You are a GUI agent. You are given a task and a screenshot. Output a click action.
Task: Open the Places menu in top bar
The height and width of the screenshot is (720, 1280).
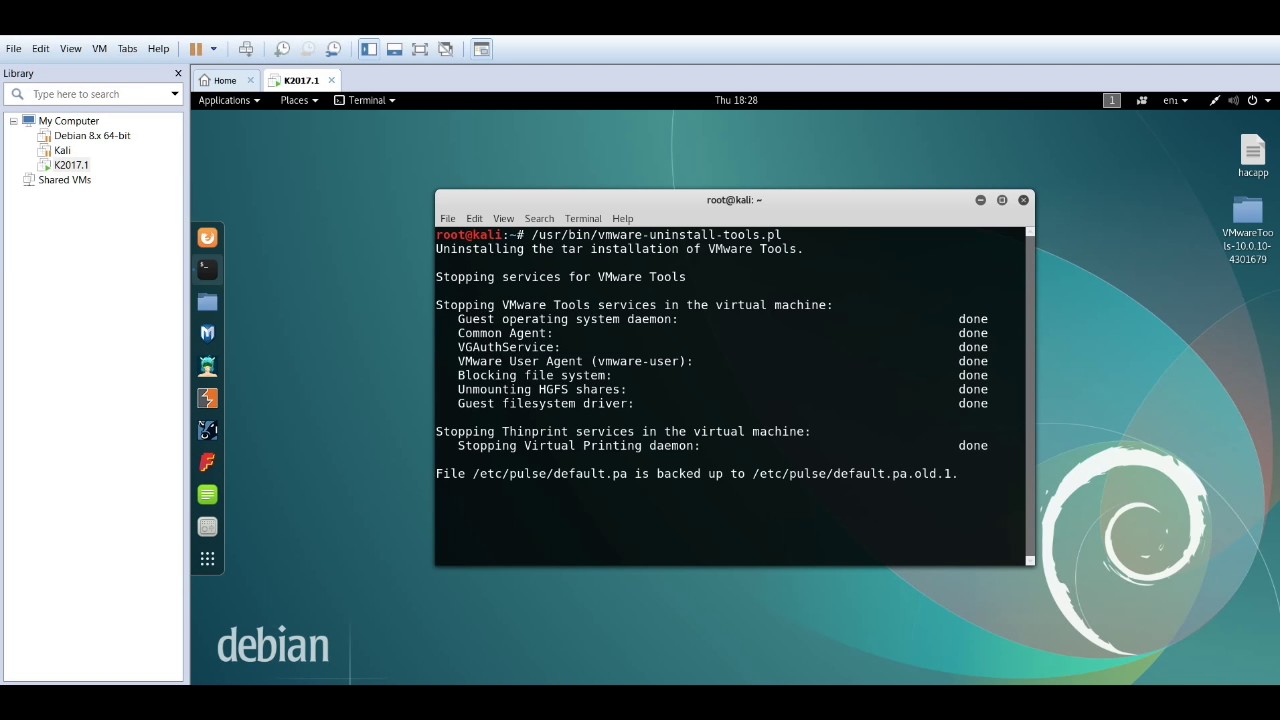coord(299,100)
